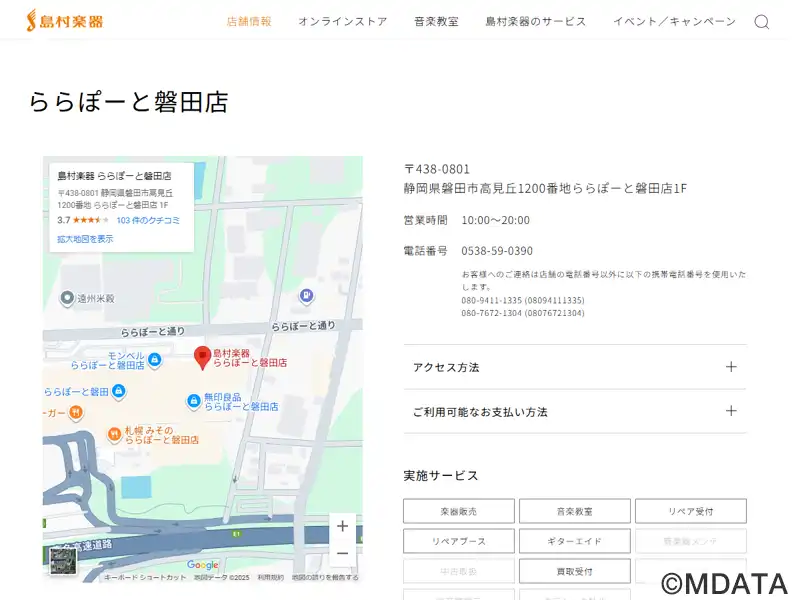This screenshot has width=800, height=600.
Task: Switch to satellite view thumbnail
Action: coord(62,563)
